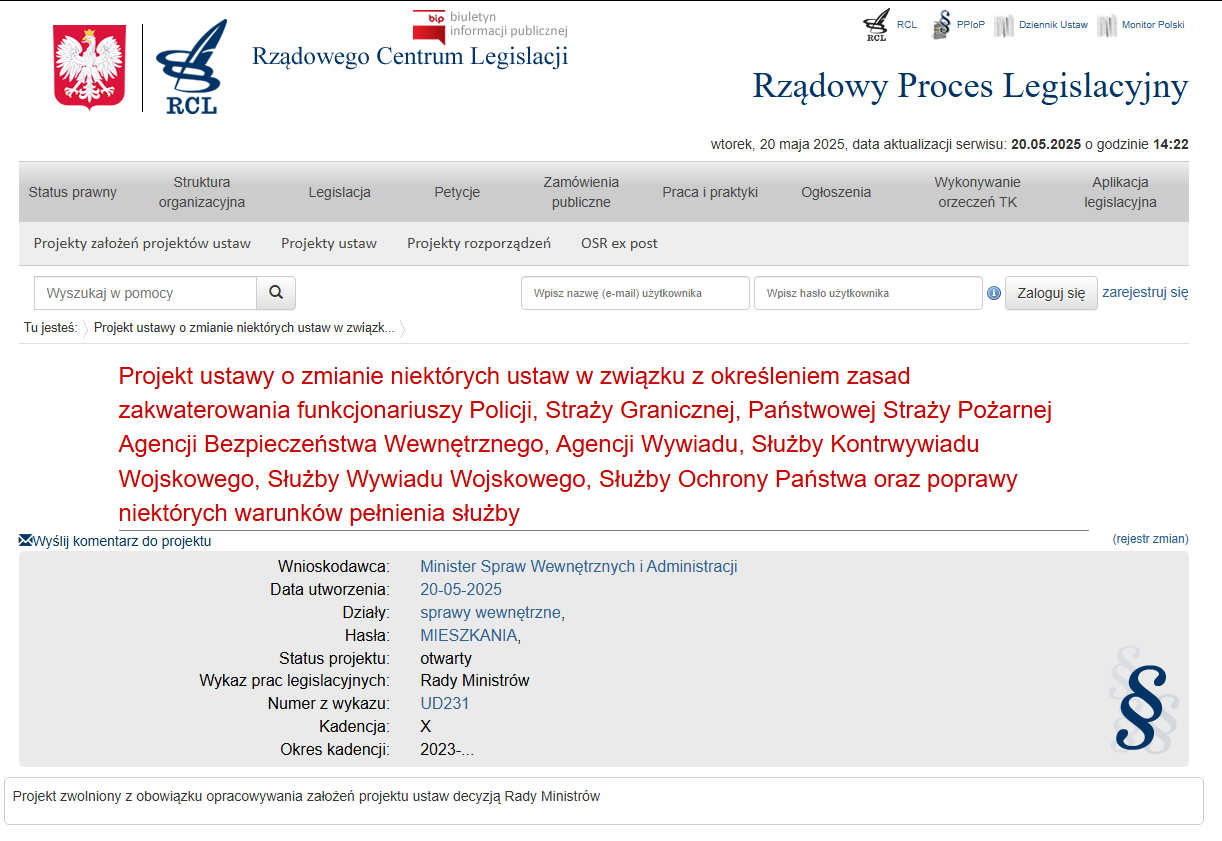The height and width of the screenshot is (841, 1222).
Task: Open the Status prawny menu
Action: click(x=73, y=192)
